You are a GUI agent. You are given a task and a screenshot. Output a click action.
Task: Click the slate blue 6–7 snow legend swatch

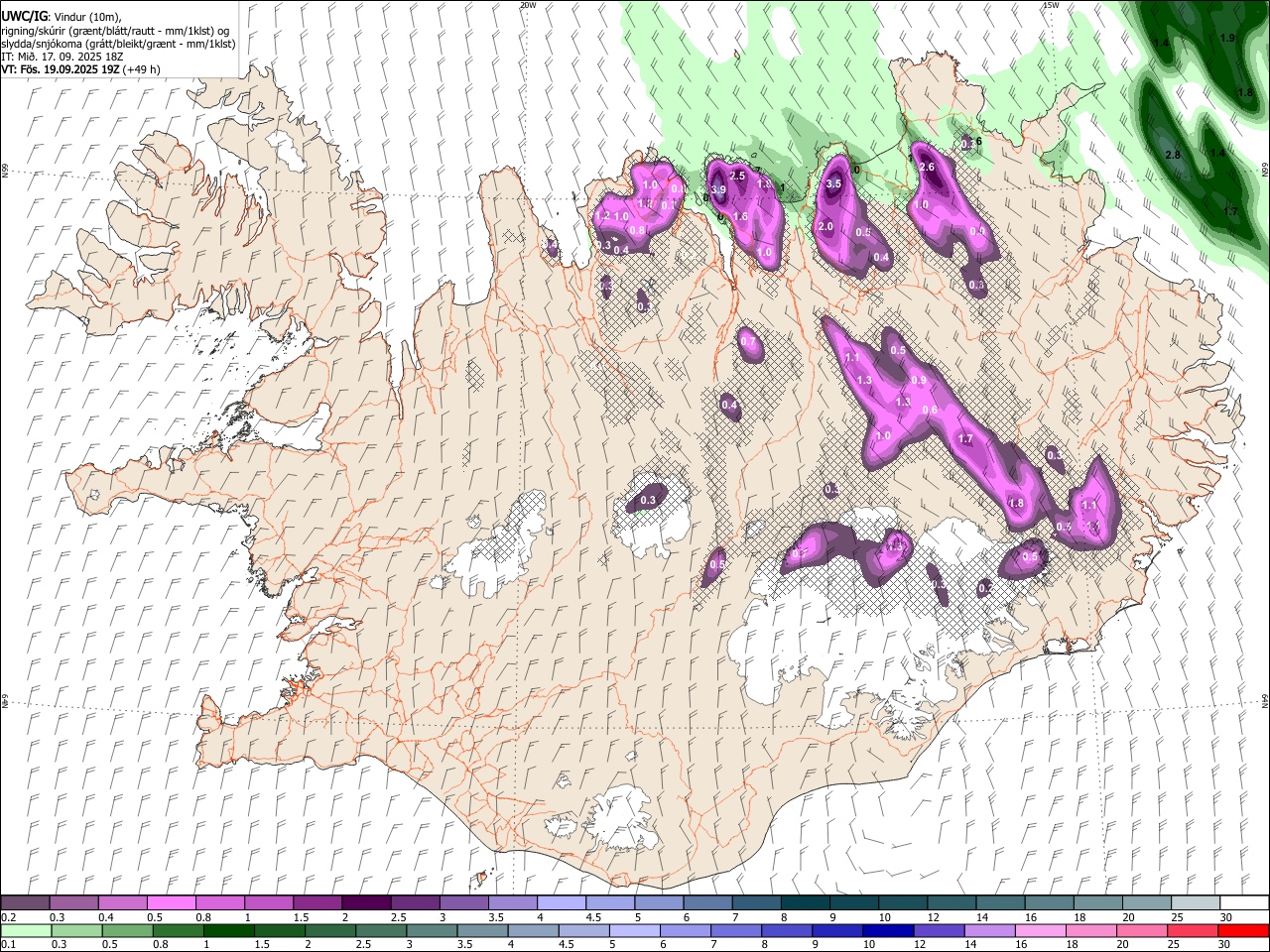(705, 903)
